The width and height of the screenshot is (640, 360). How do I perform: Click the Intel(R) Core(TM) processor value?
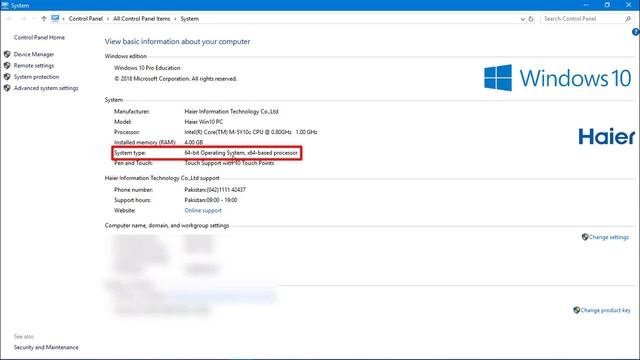[251, 132]
